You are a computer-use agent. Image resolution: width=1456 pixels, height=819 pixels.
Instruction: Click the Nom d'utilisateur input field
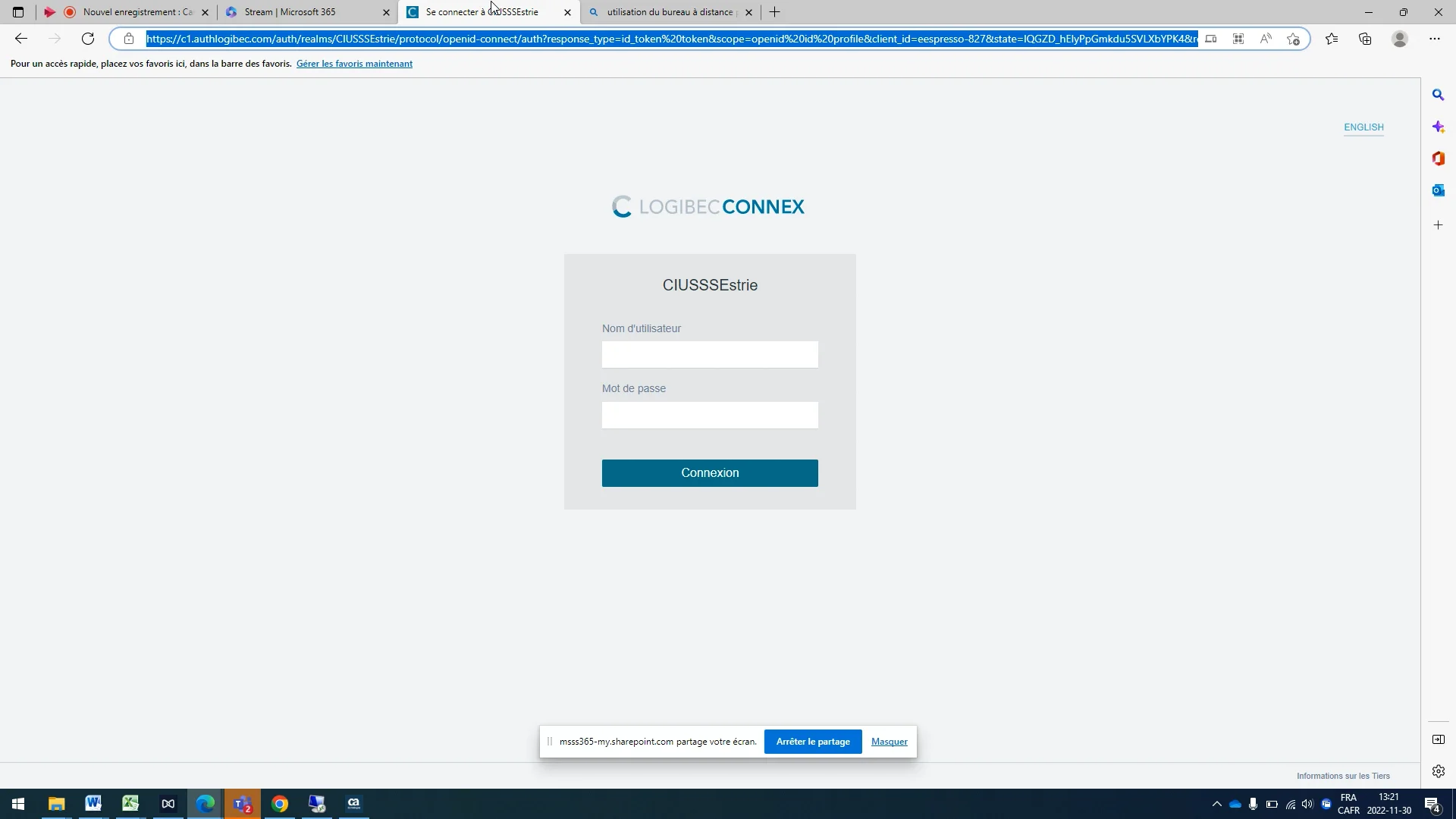point(710,355)
